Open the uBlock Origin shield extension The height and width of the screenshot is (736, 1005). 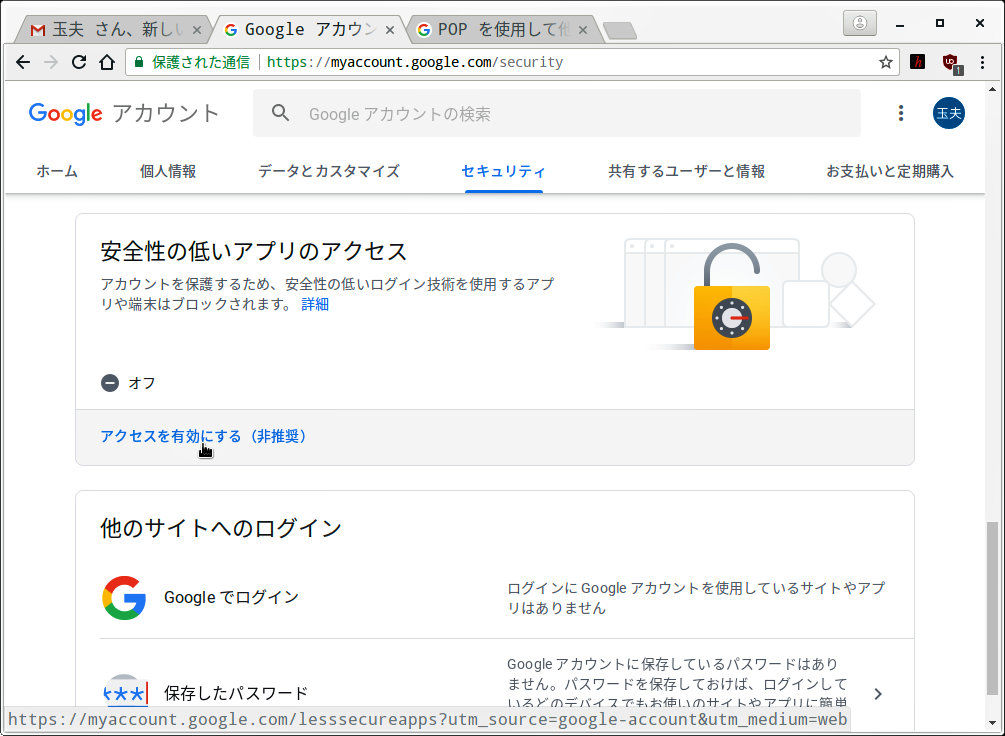pos(951,63)
